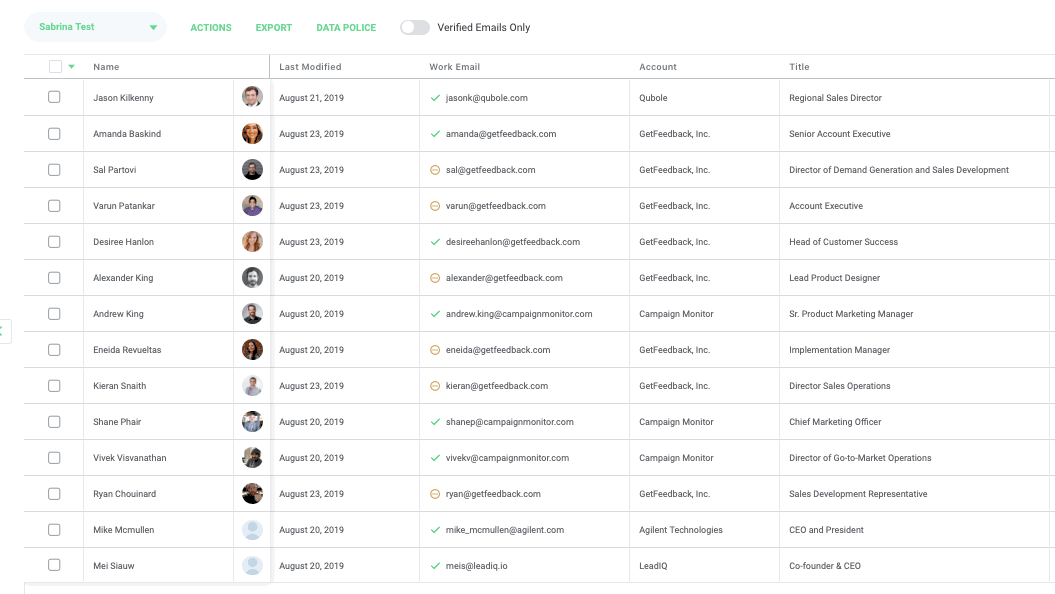Click Amanda Baskind's profile photo
Viewport: 1055px width, 594px height.
click(x=252, y=134)
